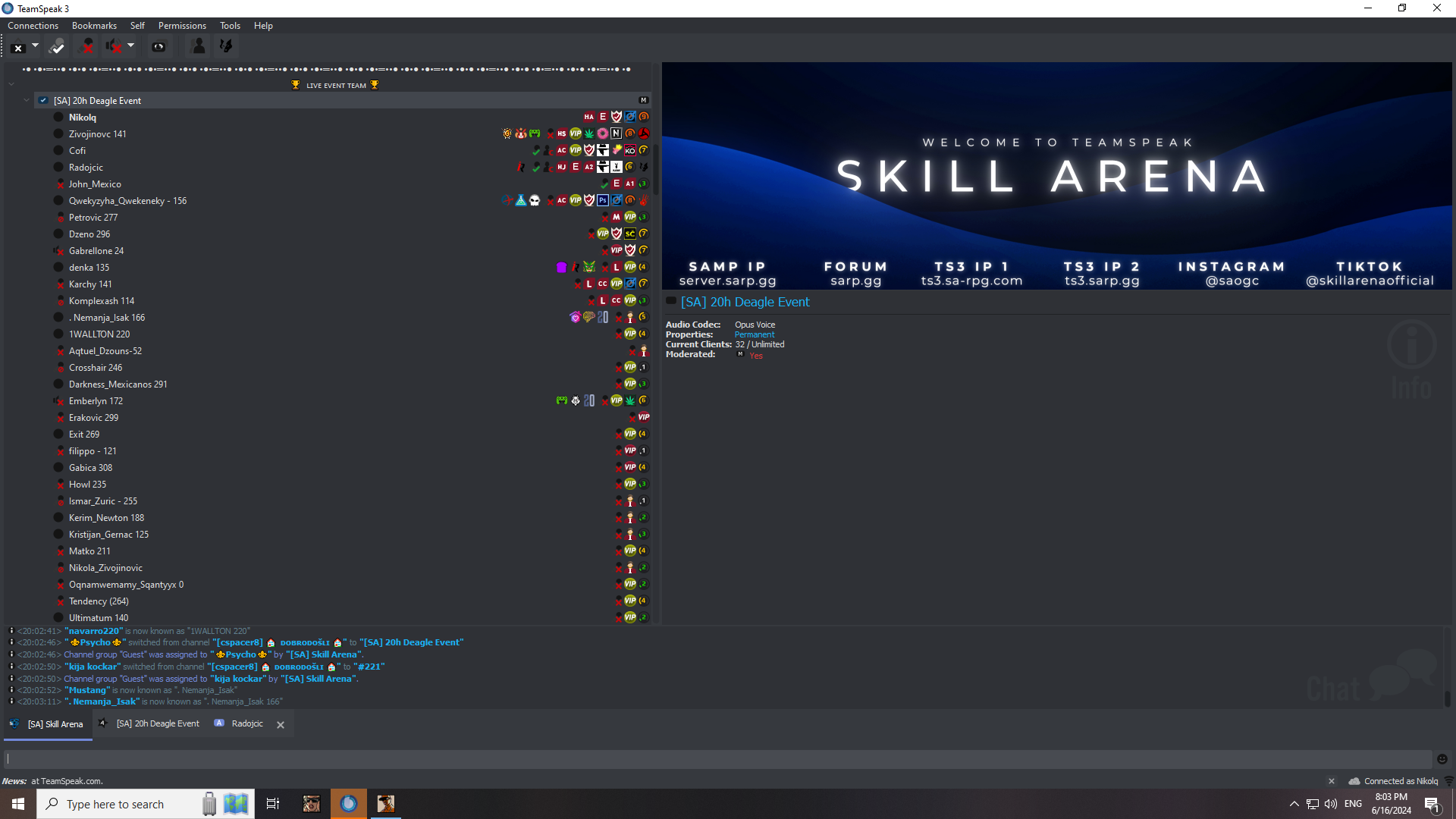Click the toggle subscribe (eye) toolbar icon
The height and width of the screenshot is (819, 1456).
point(158,47)
